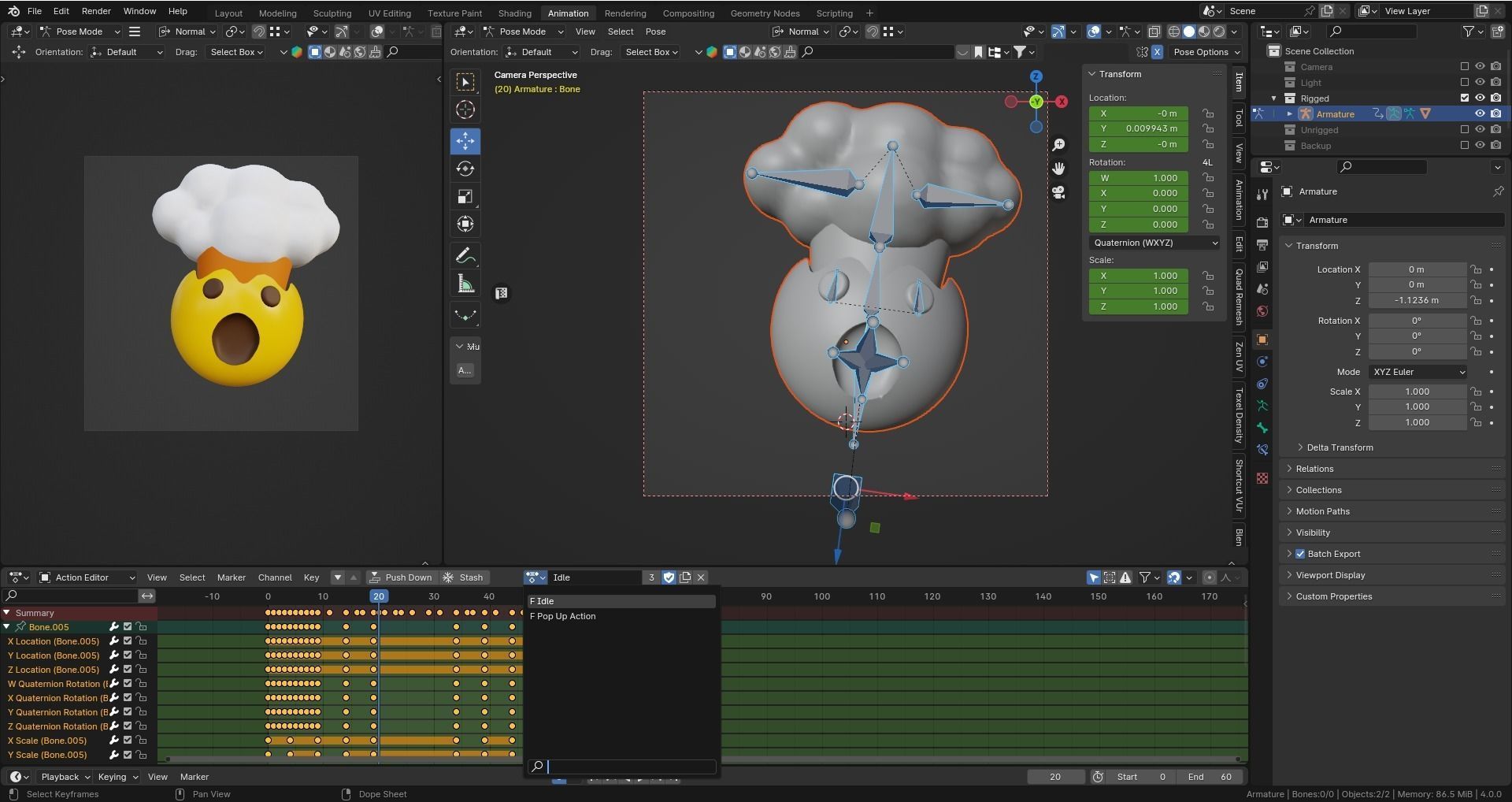Click the pan hand viewport gizmo

[x=1058, y=169]
